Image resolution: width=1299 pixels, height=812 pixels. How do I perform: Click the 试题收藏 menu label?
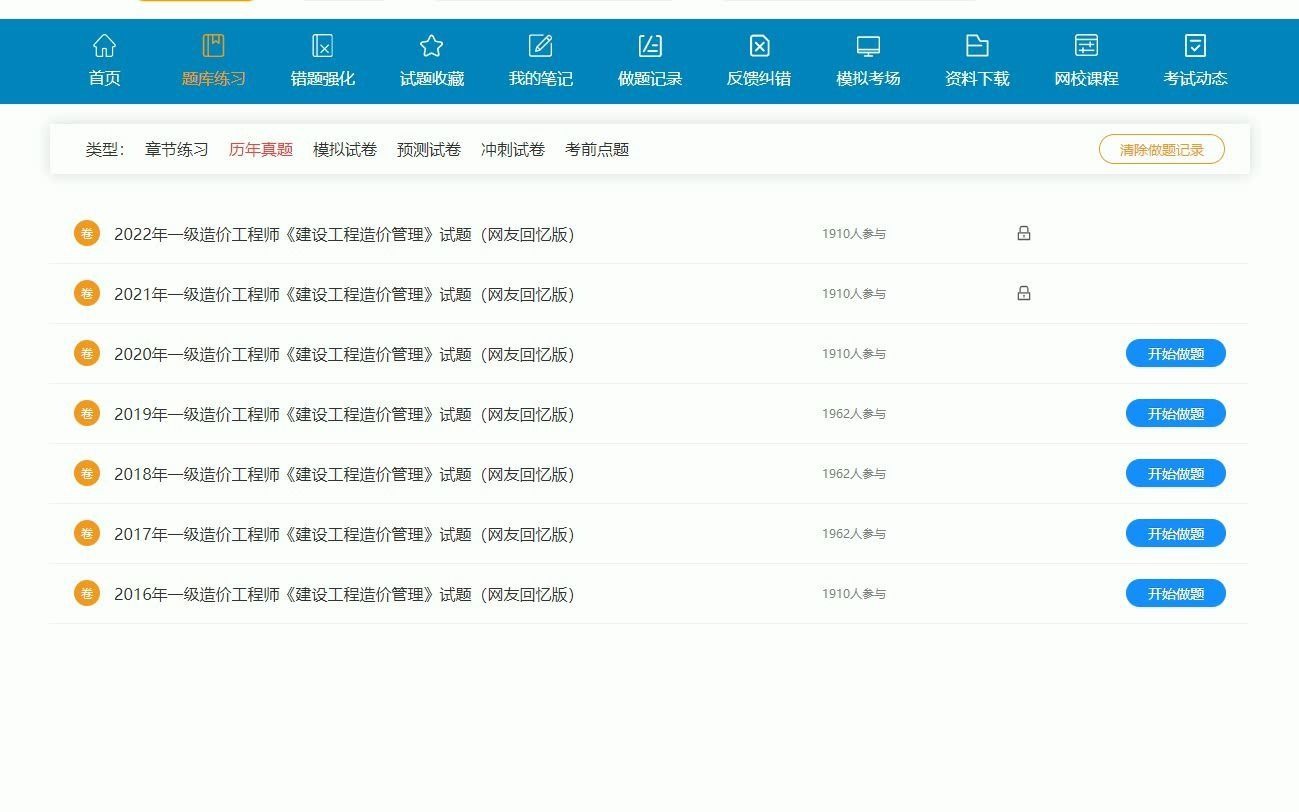[431, 78]
